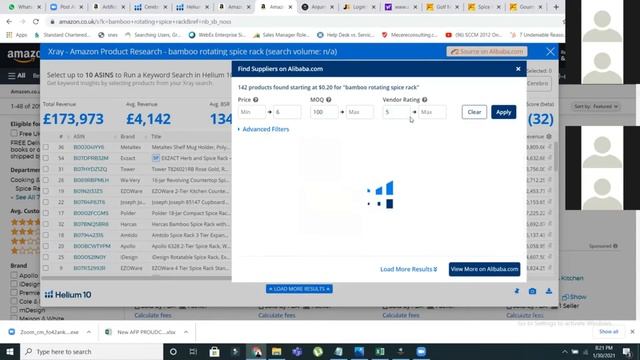Viewport: 640px width, 360px height.
Task: Reload the page with refresh icon
Action: click(36, 21)
